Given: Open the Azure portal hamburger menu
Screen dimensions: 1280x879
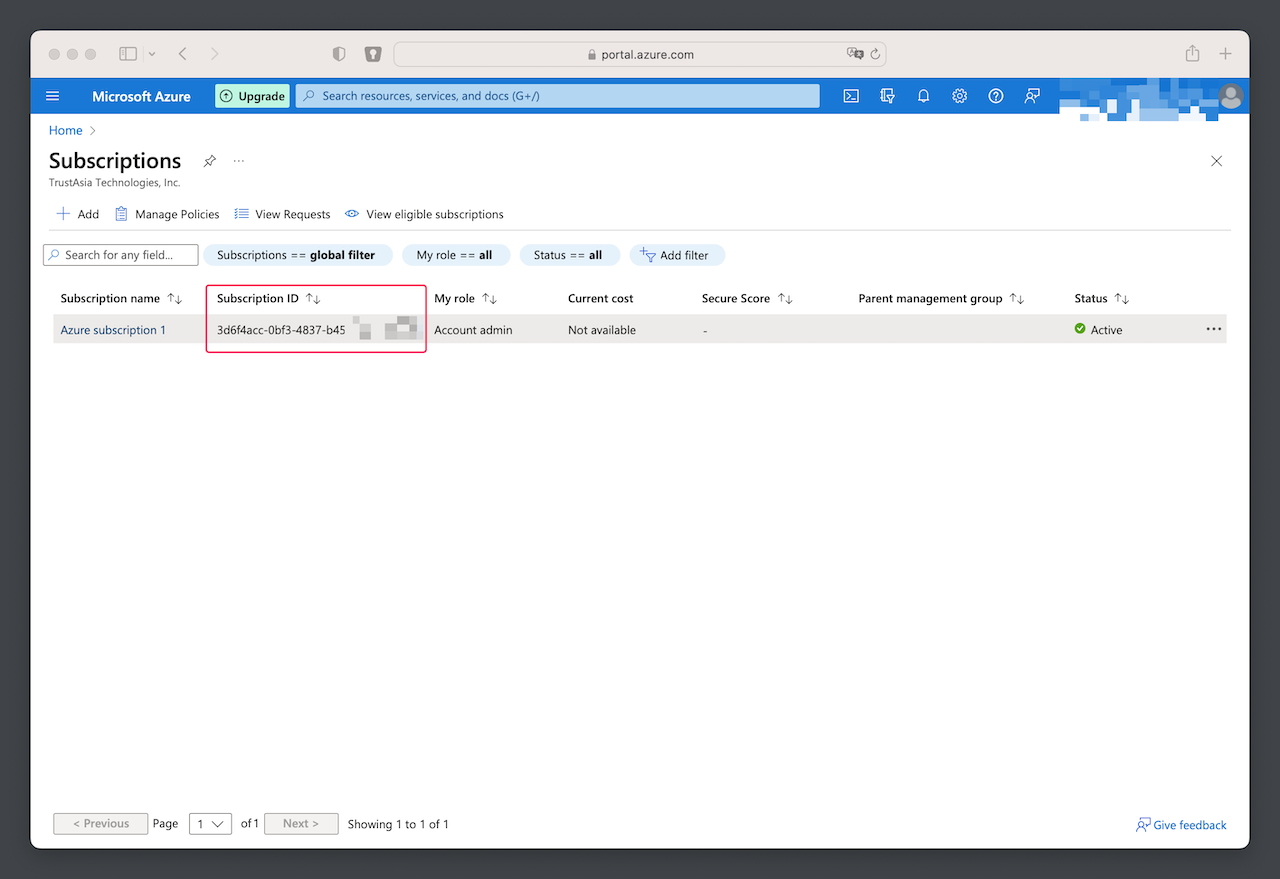Looking at the screenshot, I should click(53, 96).
